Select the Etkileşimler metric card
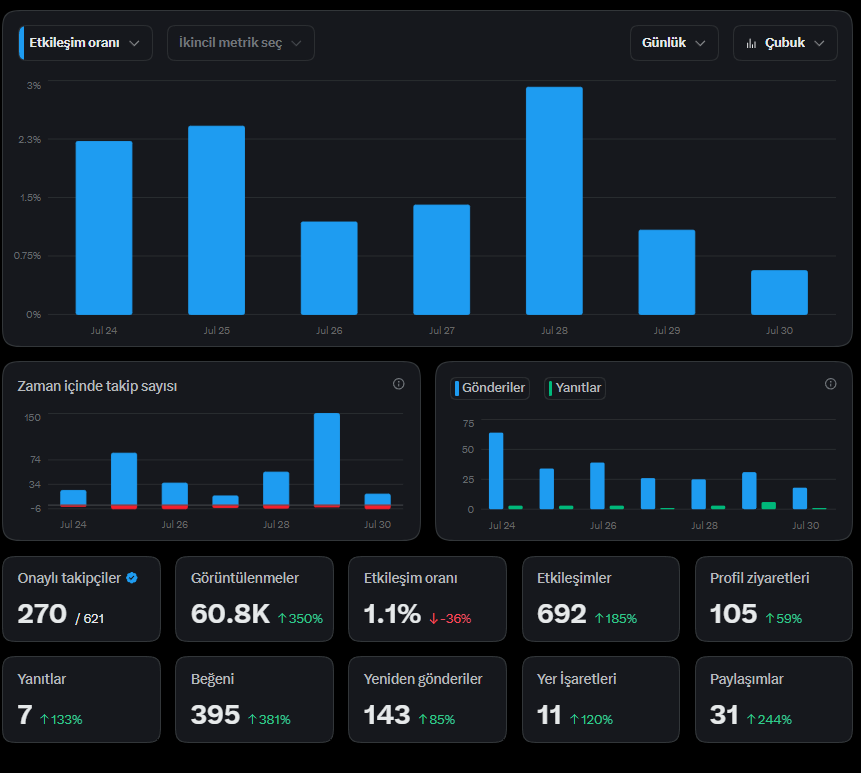 pos(601,599)
